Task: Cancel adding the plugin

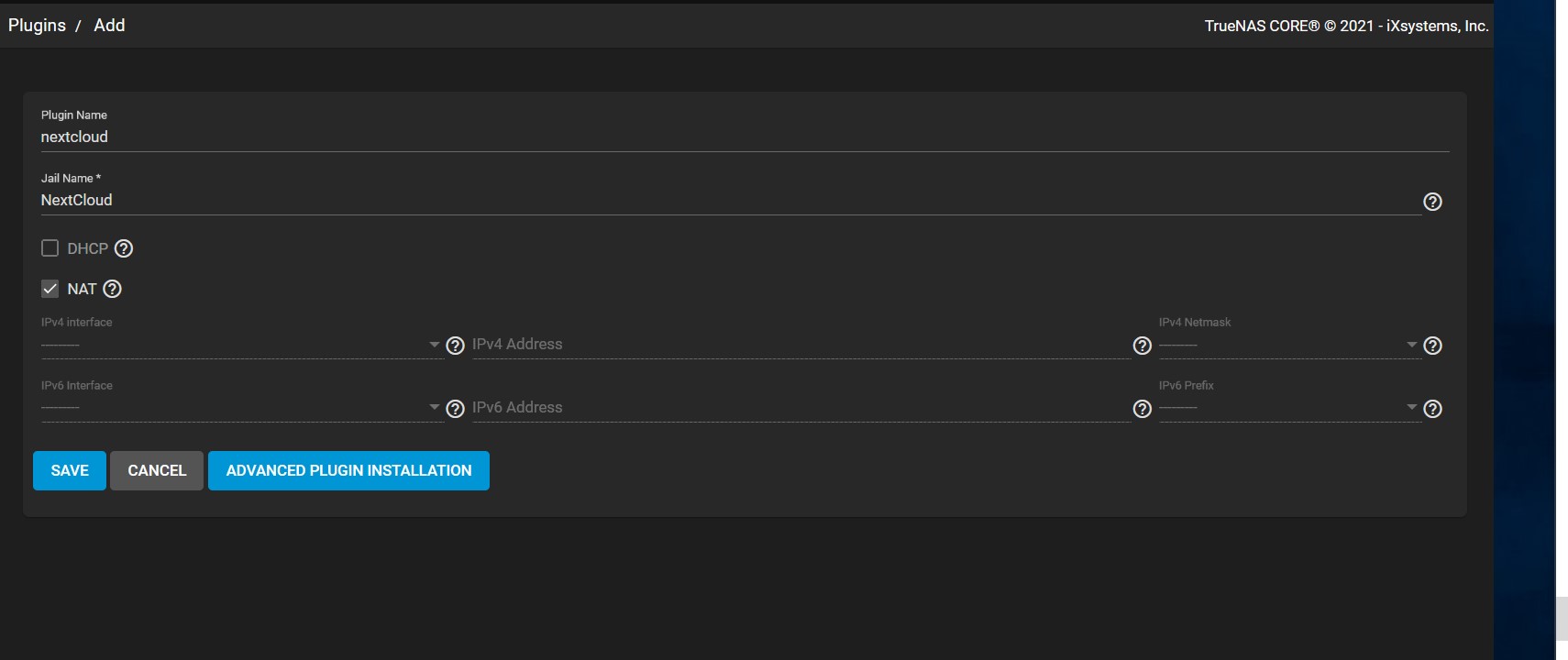Action: [157, 470]
